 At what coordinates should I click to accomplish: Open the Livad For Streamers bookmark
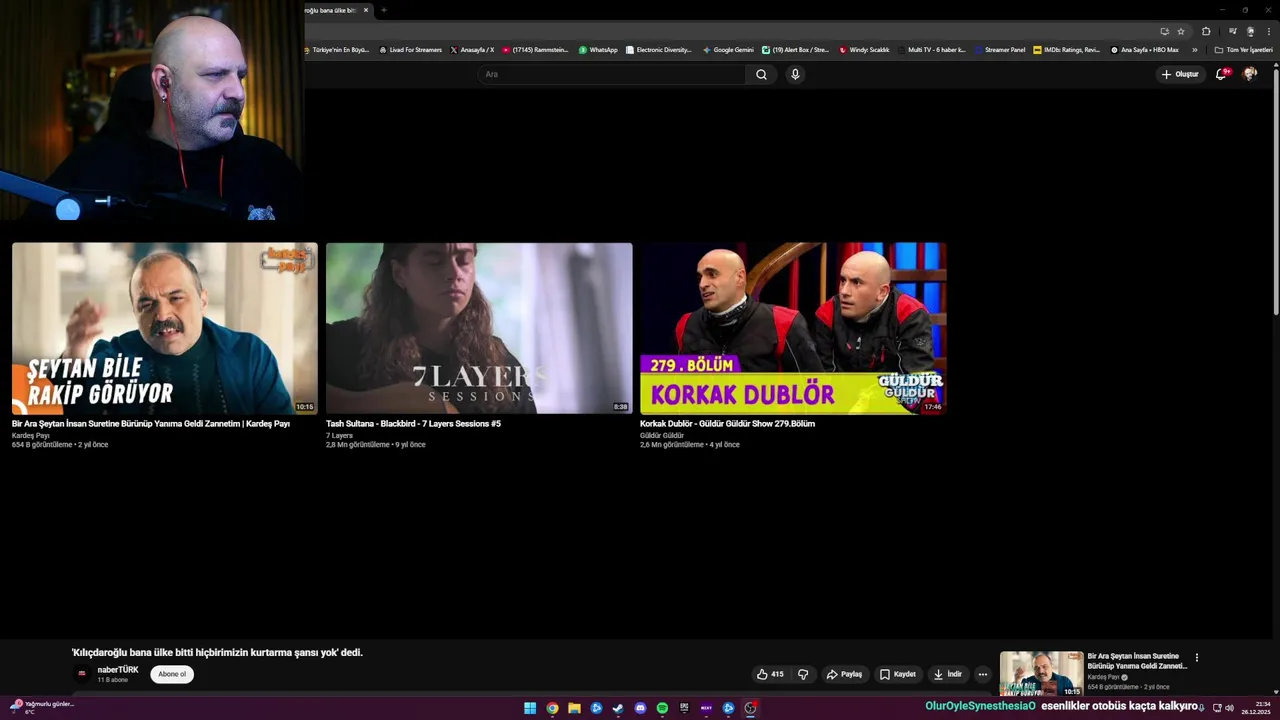pyautogui.click(x=410, y=50)
